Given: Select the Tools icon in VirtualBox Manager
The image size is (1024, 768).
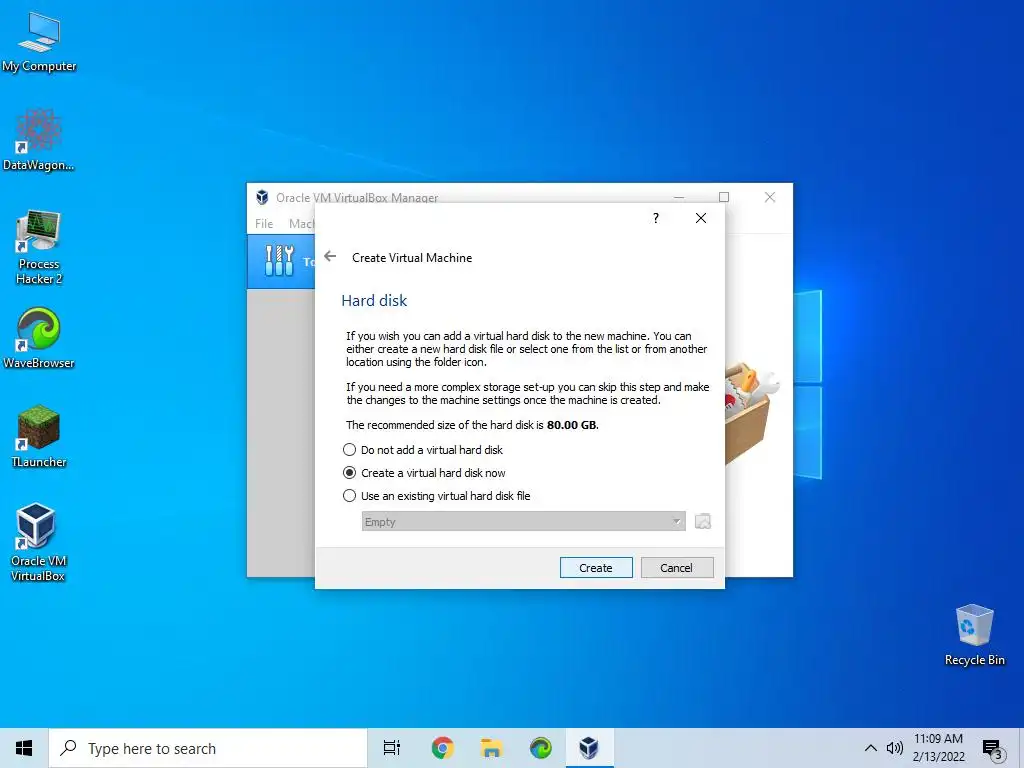Looking at the screenshot, I should coord(280,261).
